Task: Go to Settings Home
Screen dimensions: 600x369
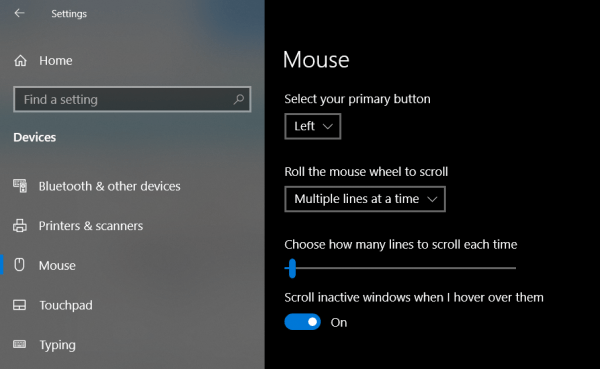Action: (56, 60)
